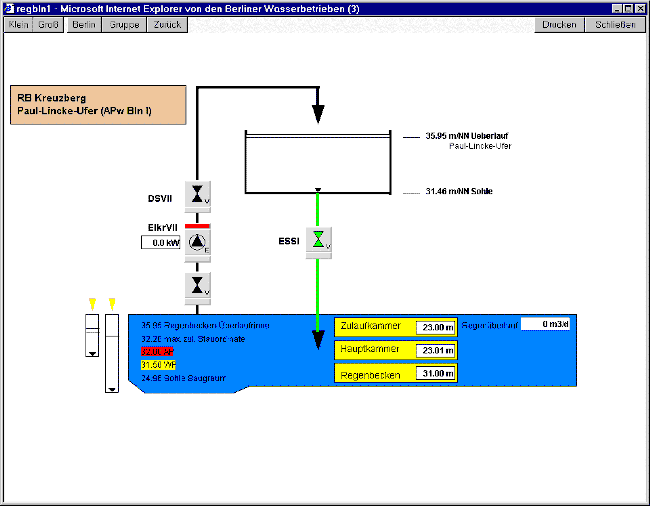Go to Gruppe view

point(124,25)
